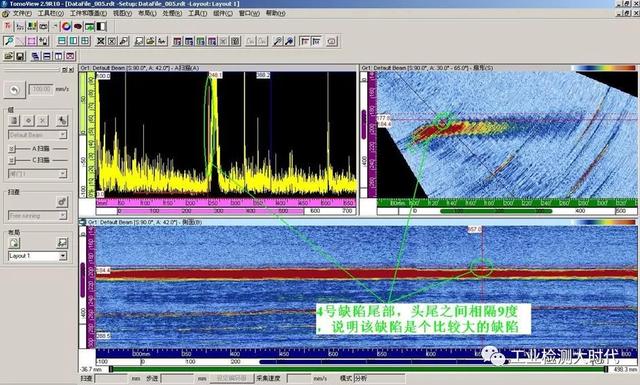Select the magnifier zoom tool icon
640x385 pixels.
[8, 41]
